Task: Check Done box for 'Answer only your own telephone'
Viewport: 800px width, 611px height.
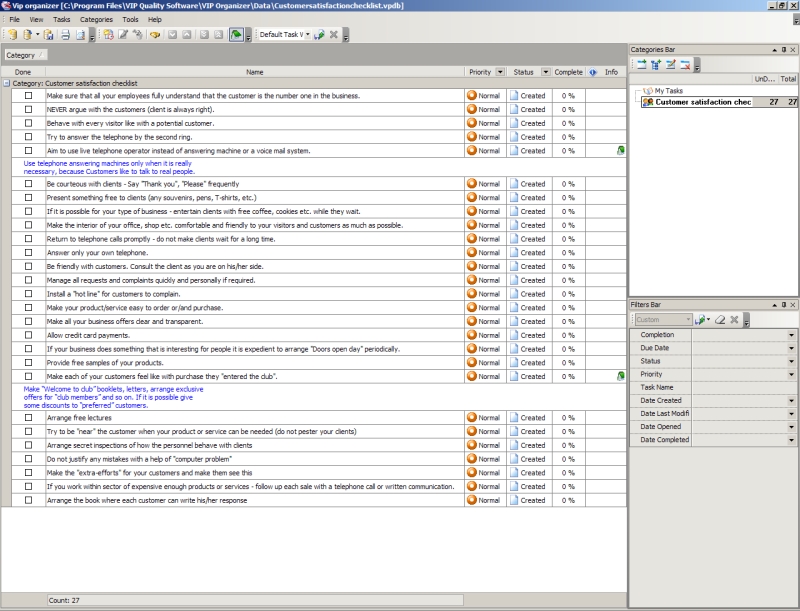Action: point(29,252)
